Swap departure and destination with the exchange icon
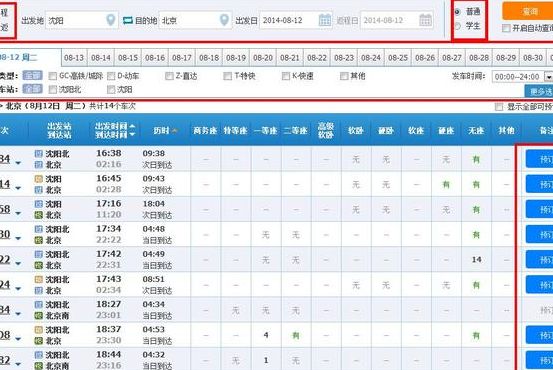The width and height of the screenshot is (553, 370). [x=128, y=20]
